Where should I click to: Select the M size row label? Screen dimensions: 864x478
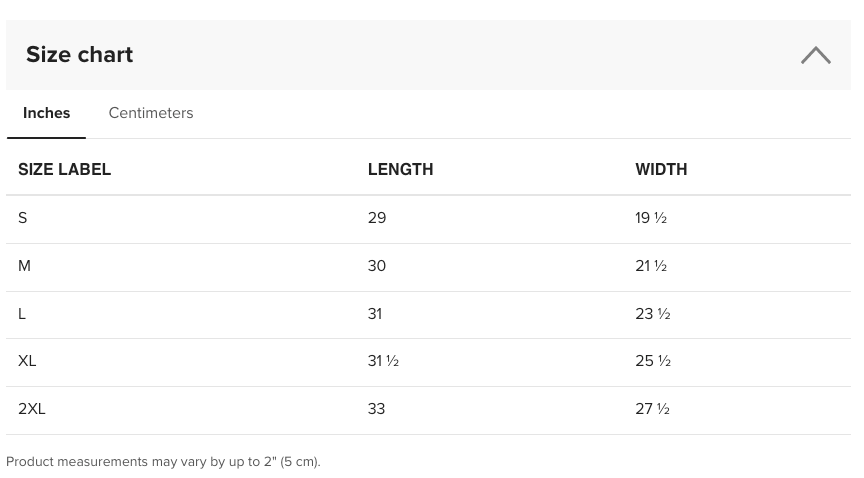pyautogui.click(x=24, y=266)
